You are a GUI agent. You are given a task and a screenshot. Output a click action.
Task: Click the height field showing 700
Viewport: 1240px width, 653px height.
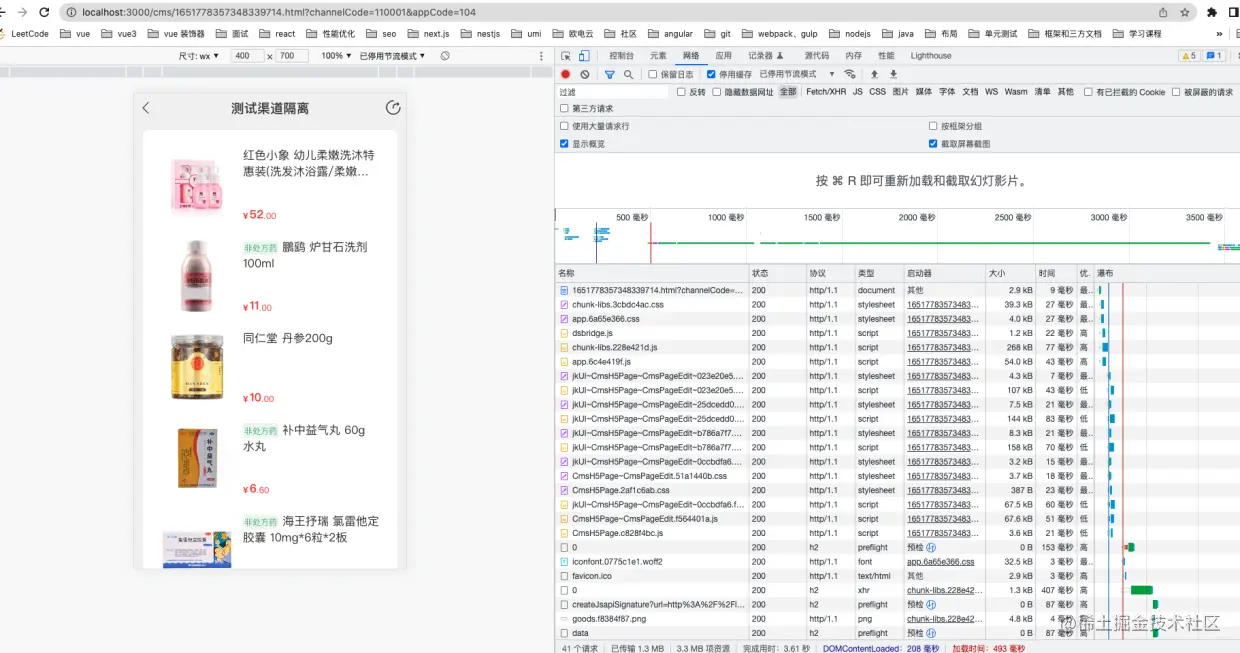pos(292,56)
